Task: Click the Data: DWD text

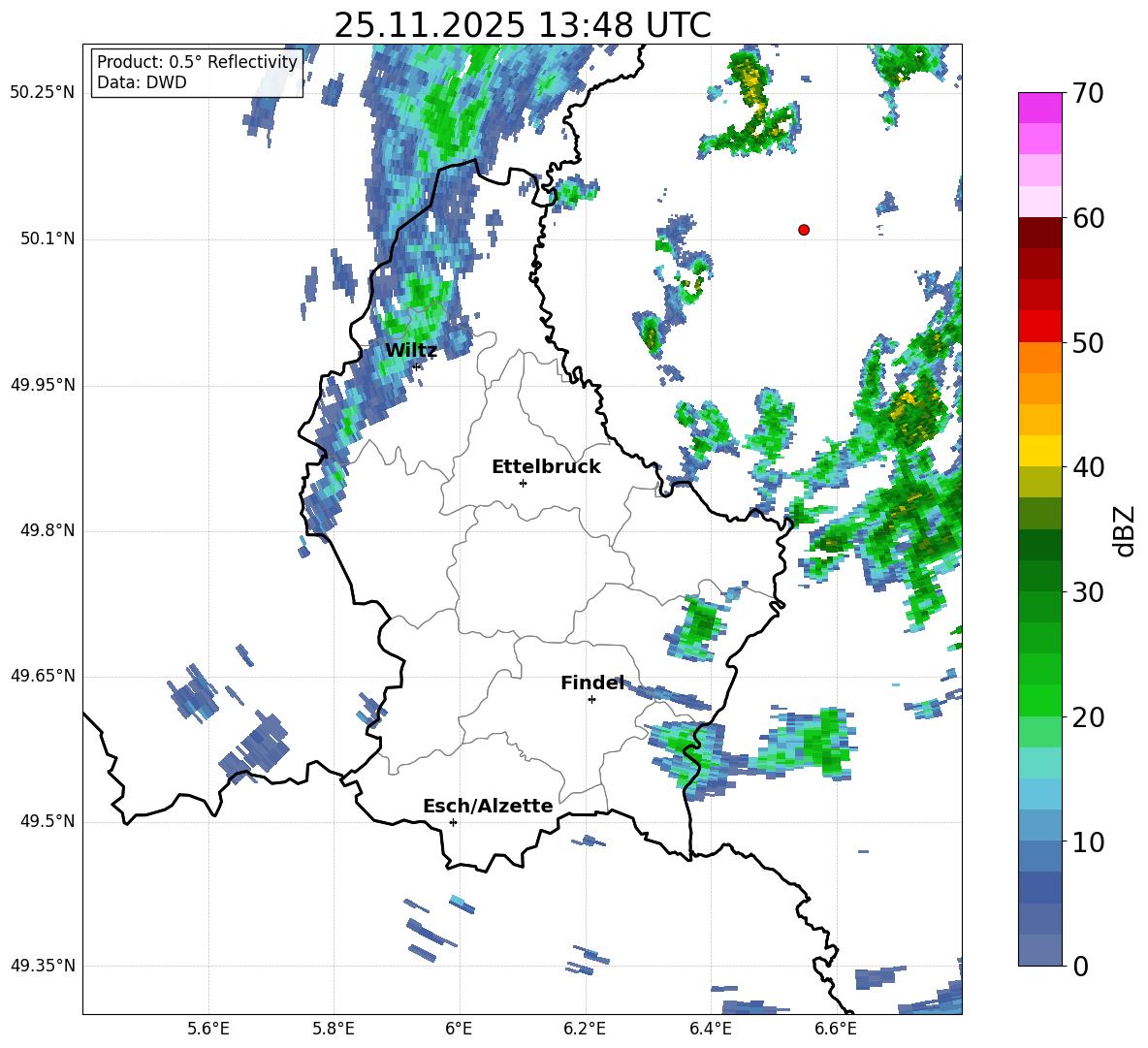Action: click(142, 82)
